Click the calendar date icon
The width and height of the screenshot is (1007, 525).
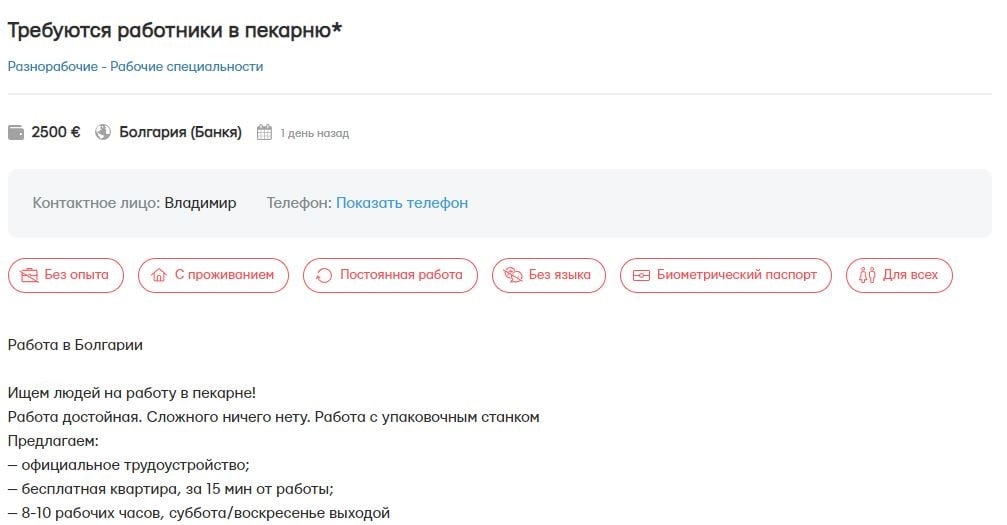pyautogui.click(x=265, y=132)
